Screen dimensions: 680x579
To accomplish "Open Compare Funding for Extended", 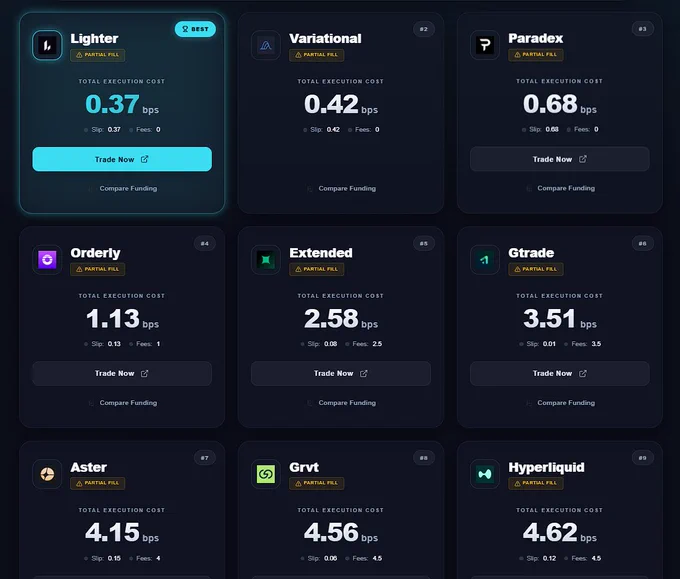I will pyautogui.click(x=342, y=403).
